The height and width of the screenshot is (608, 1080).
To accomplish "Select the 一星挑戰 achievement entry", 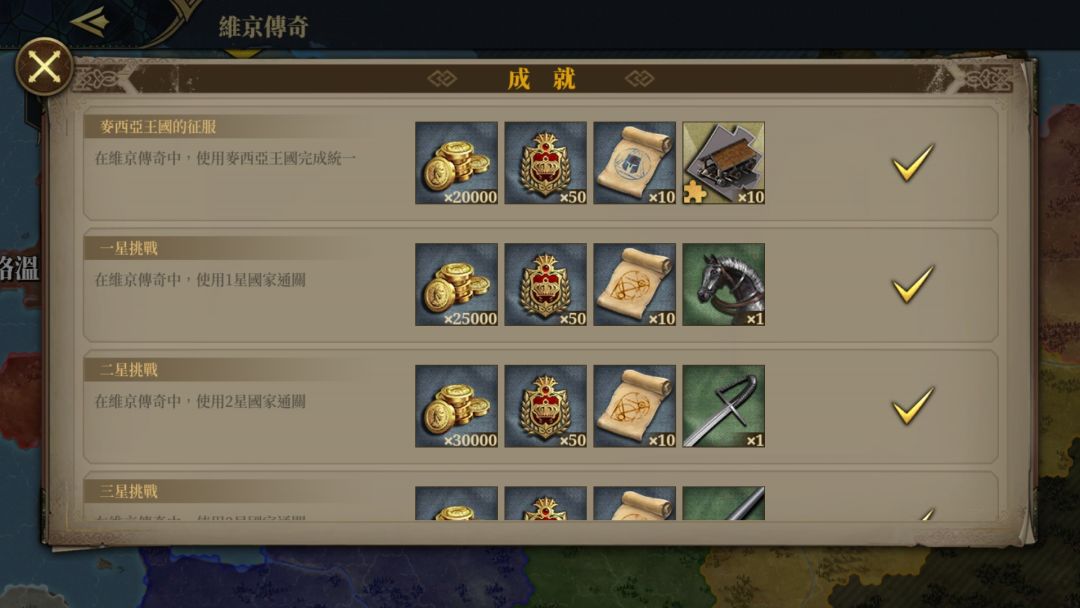I will (541, 285).
